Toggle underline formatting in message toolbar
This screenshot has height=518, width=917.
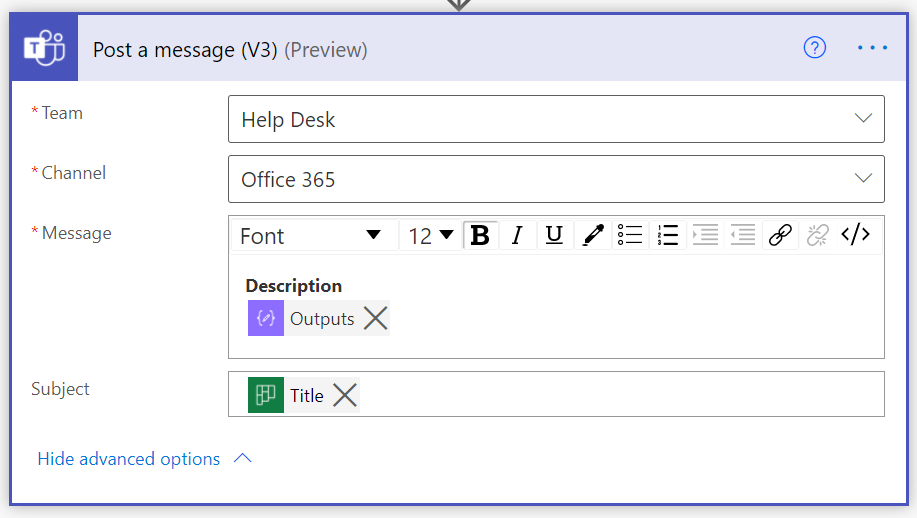[554, 235]
